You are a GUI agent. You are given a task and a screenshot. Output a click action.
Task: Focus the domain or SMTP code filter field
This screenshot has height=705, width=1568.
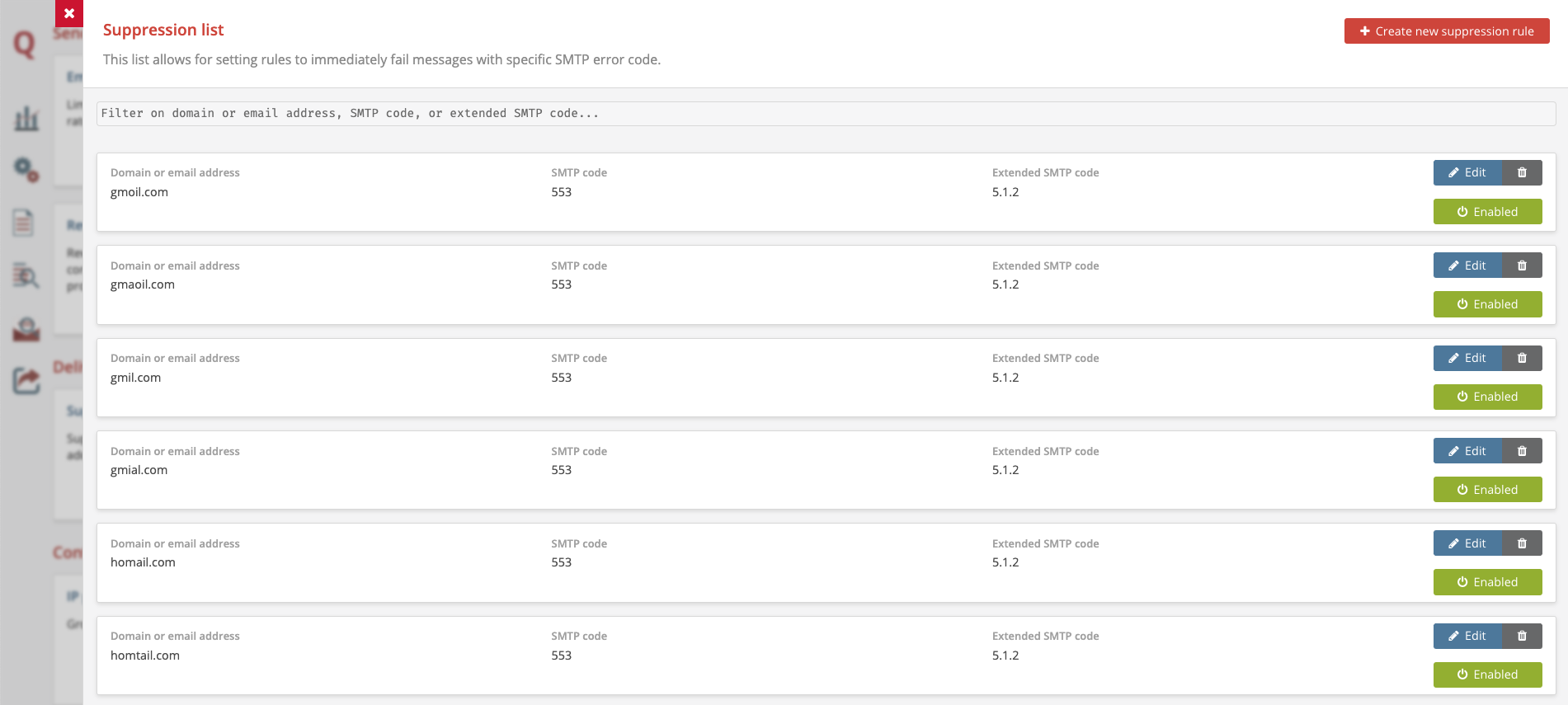coord(825,114)
